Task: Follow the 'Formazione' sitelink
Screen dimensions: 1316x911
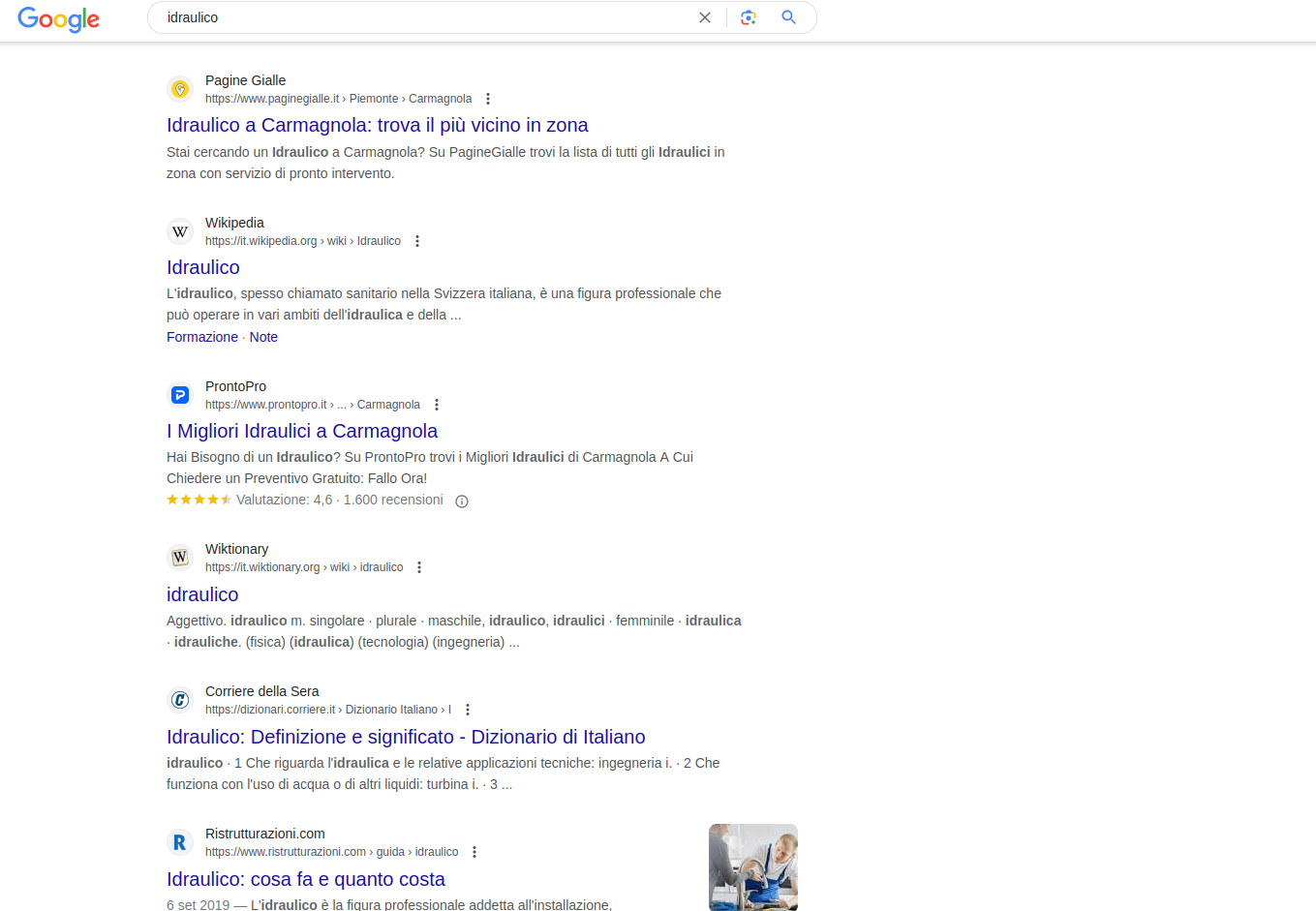Action: (202, 337)
